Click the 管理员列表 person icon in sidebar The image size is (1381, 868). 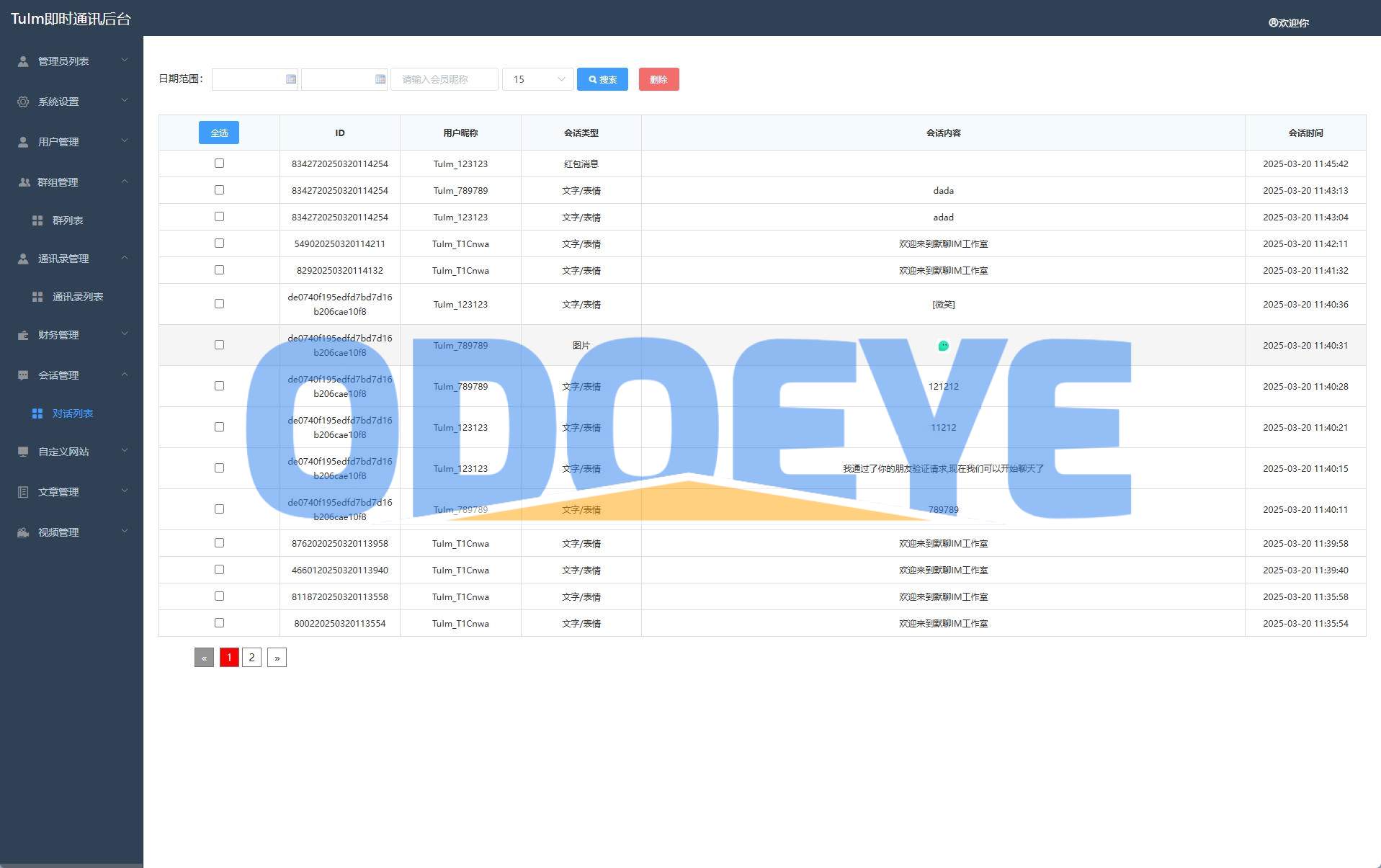23,61
